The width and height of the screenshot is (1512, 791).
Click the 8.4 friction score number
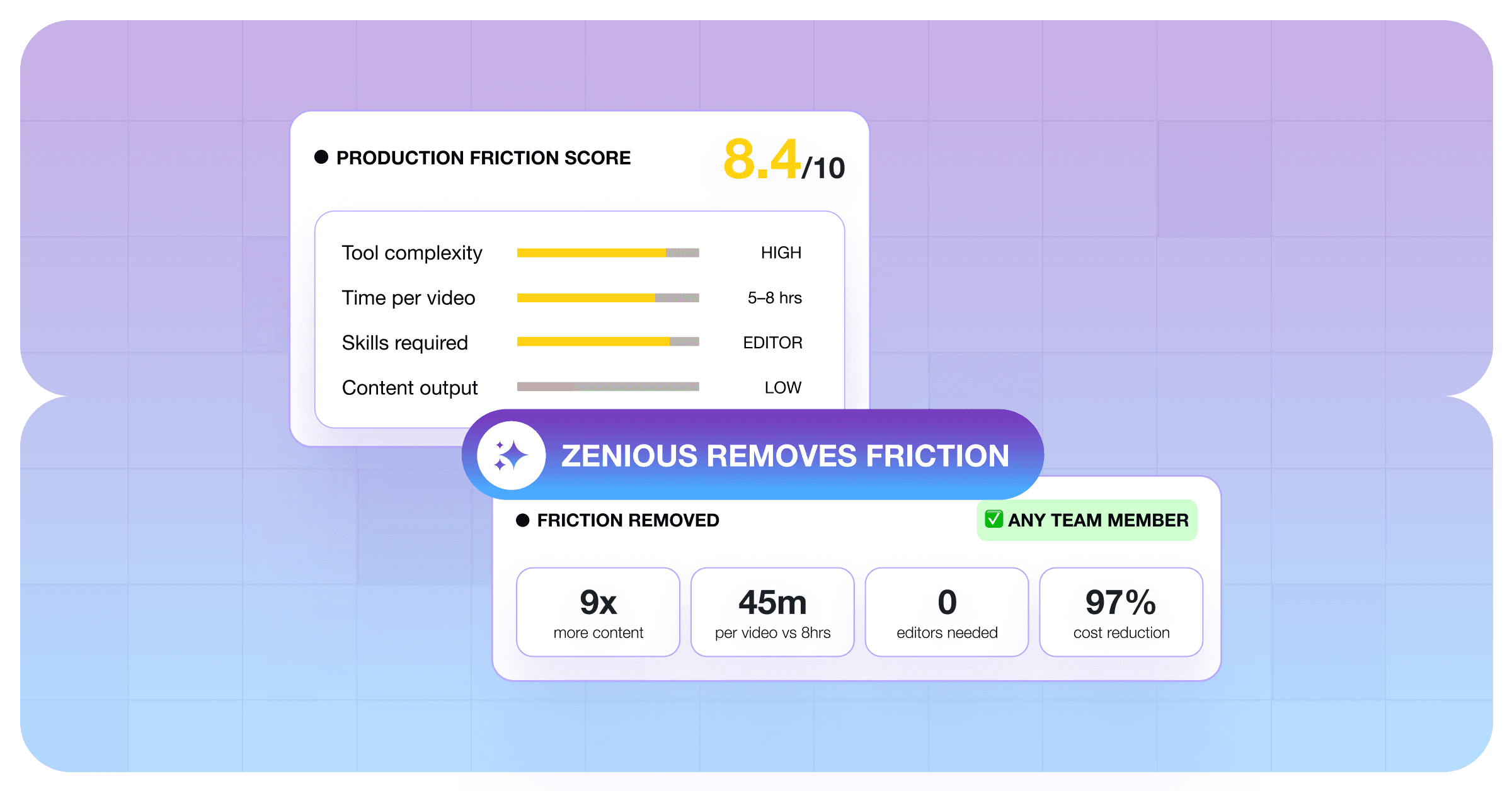tap(762, 160)
